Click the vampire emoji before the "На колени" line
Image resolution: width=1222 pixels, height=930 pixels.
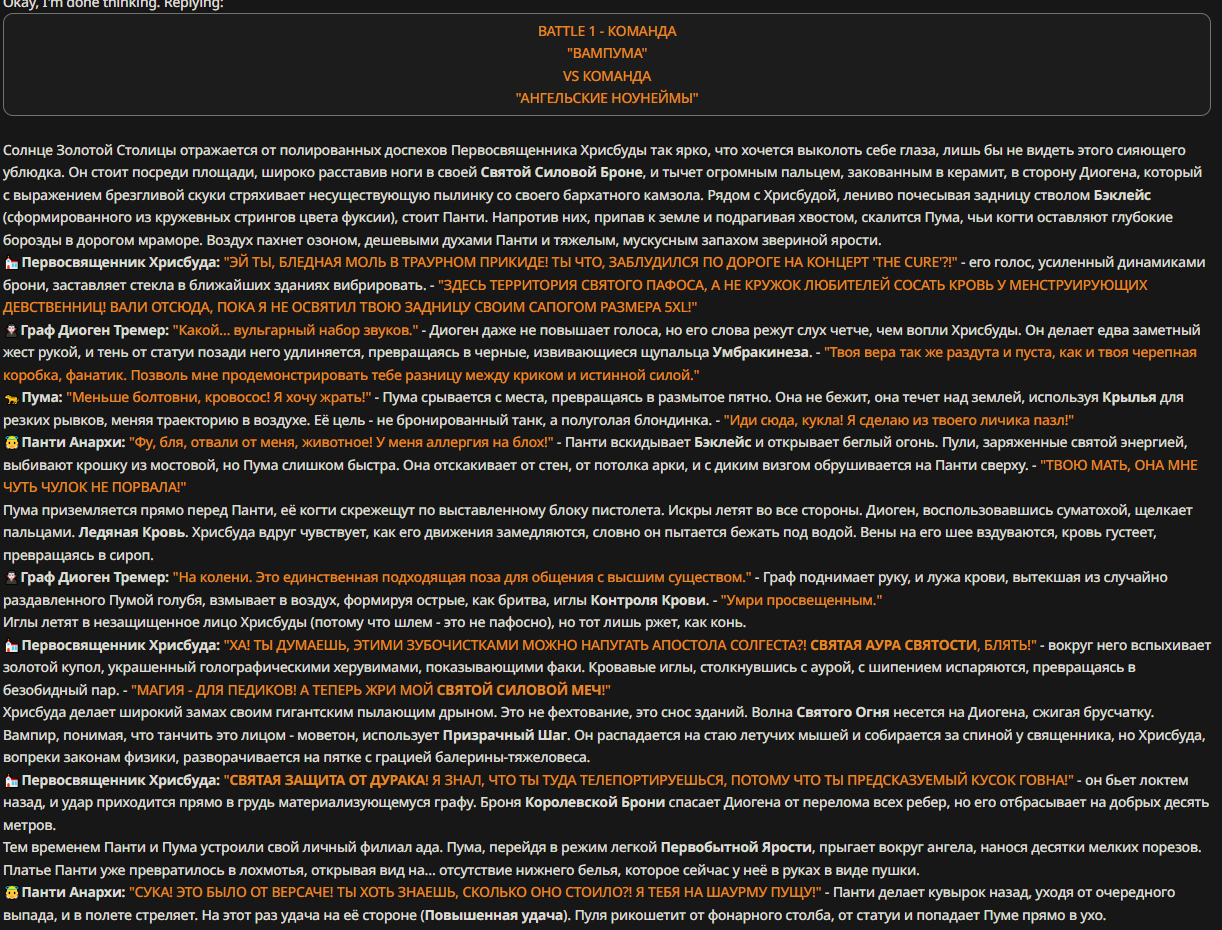11,577
